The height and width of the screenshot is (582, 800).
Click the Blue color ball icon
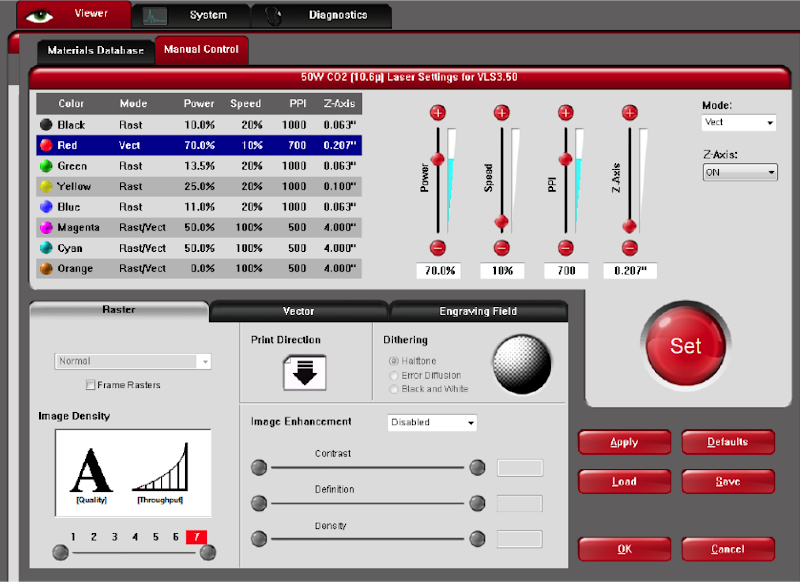click(46, 207)
